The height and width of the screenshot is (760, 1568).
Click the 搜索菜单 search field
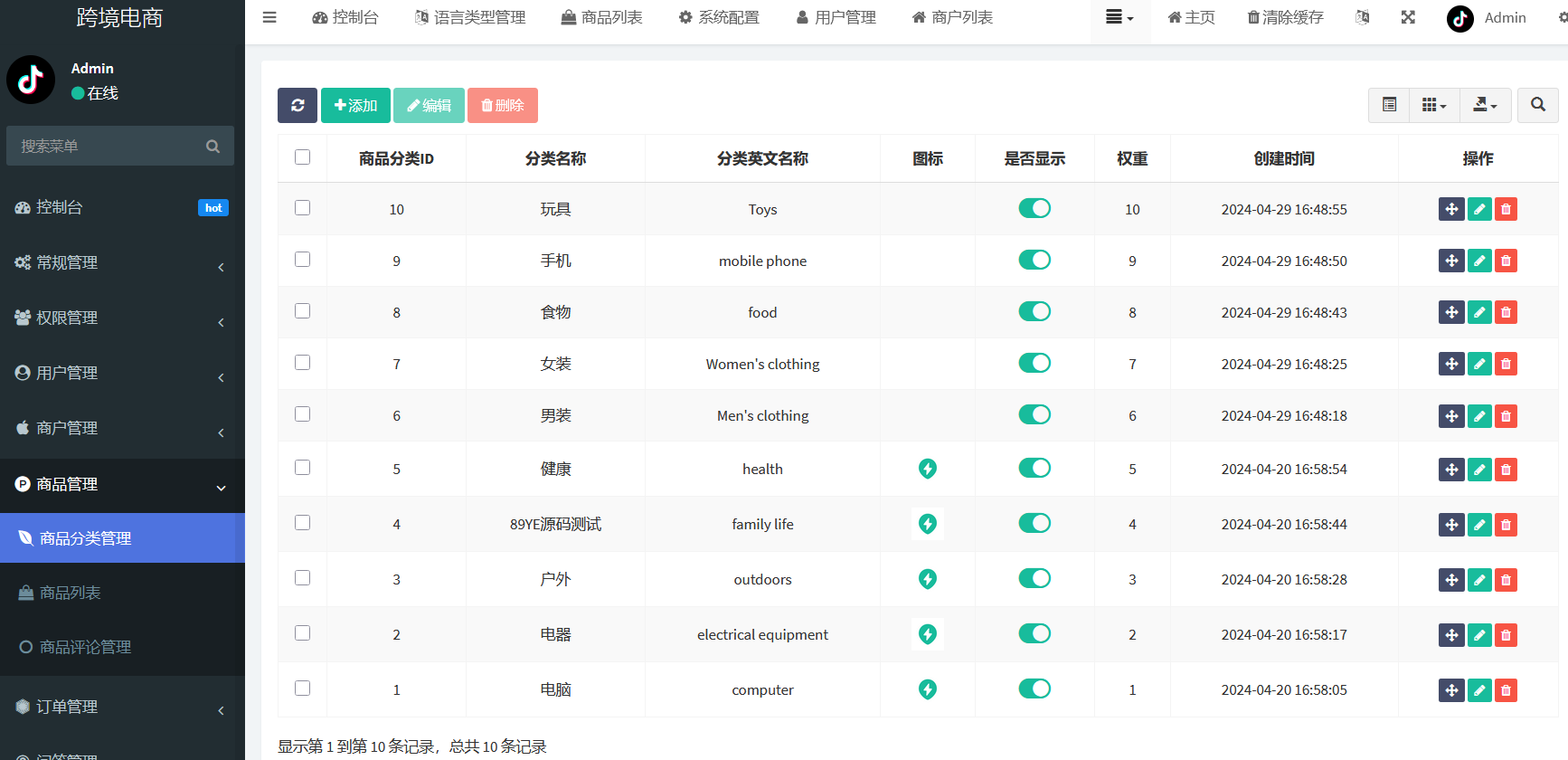coord(109,146)
